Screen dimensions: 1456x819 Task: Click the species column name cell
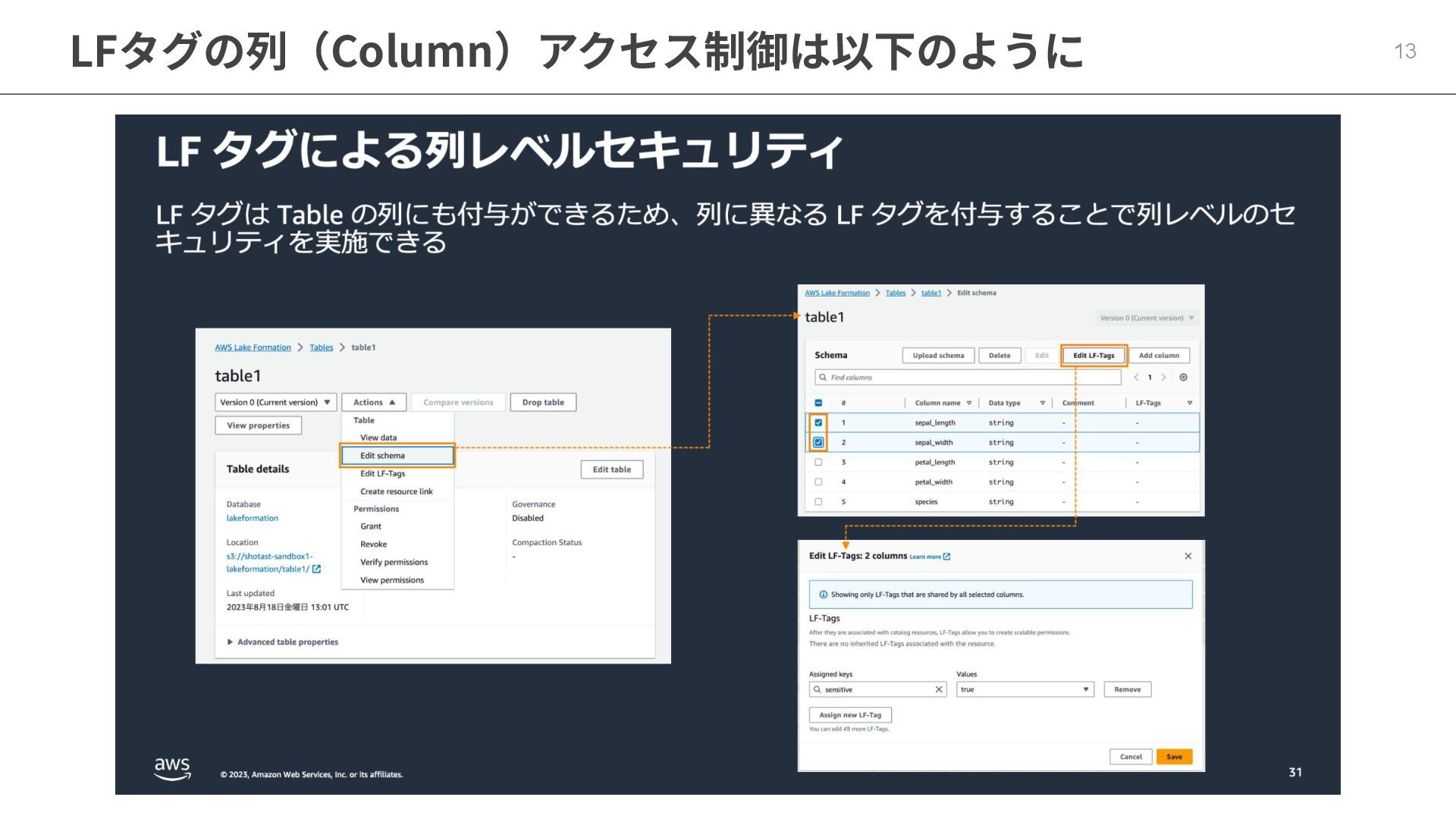click(x=926, y=502)
